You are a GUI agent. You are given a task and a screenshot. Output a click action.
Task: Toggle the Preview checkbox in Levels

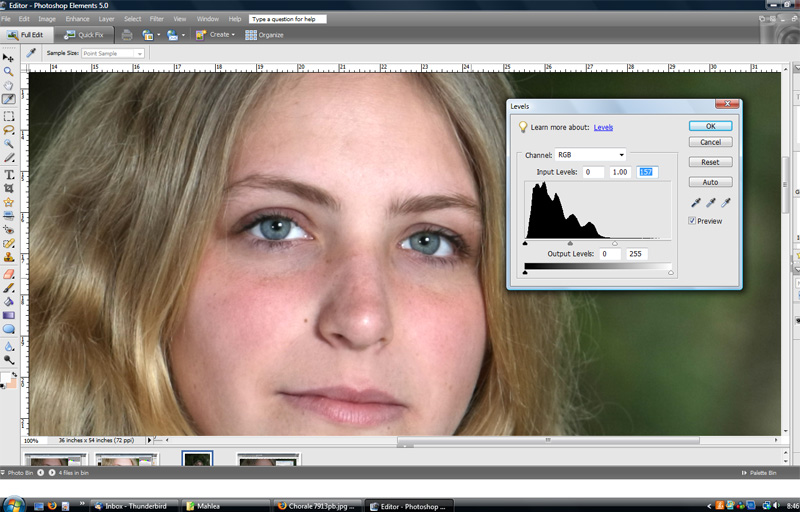coord(692,221)
